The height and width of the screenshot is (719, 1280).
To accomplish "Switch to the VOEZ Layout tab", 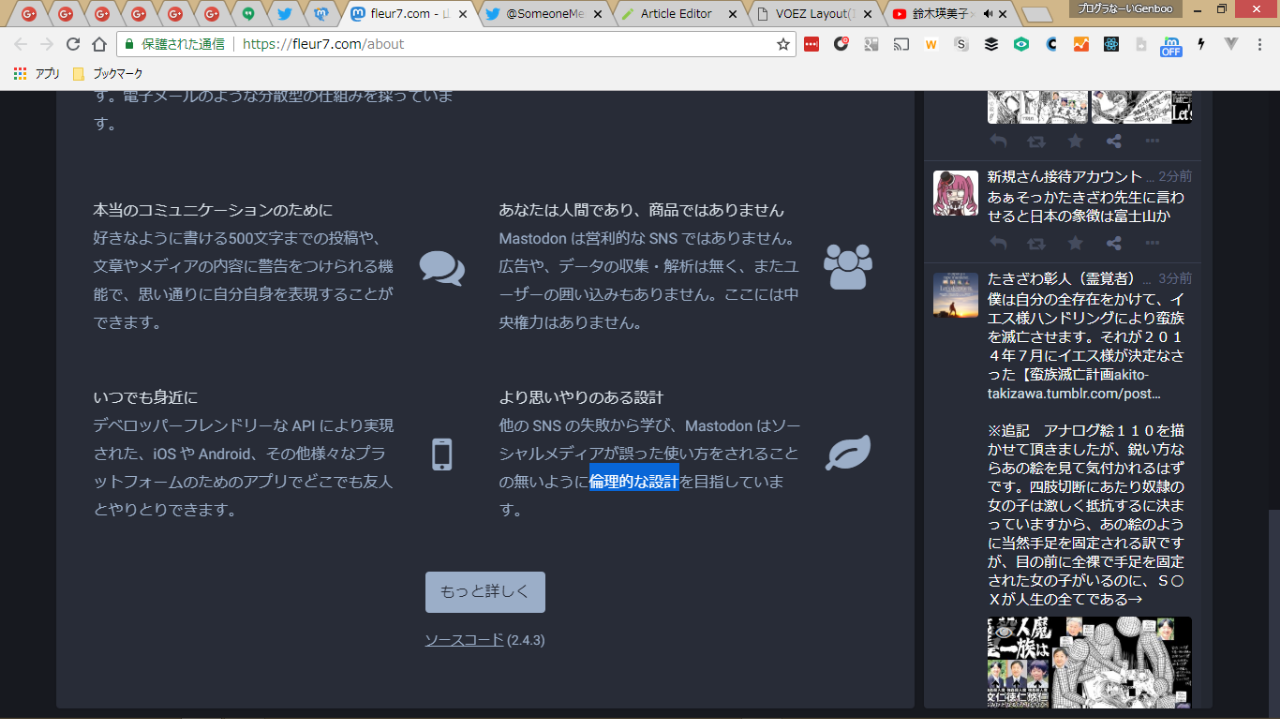I will tap(813, 14).
